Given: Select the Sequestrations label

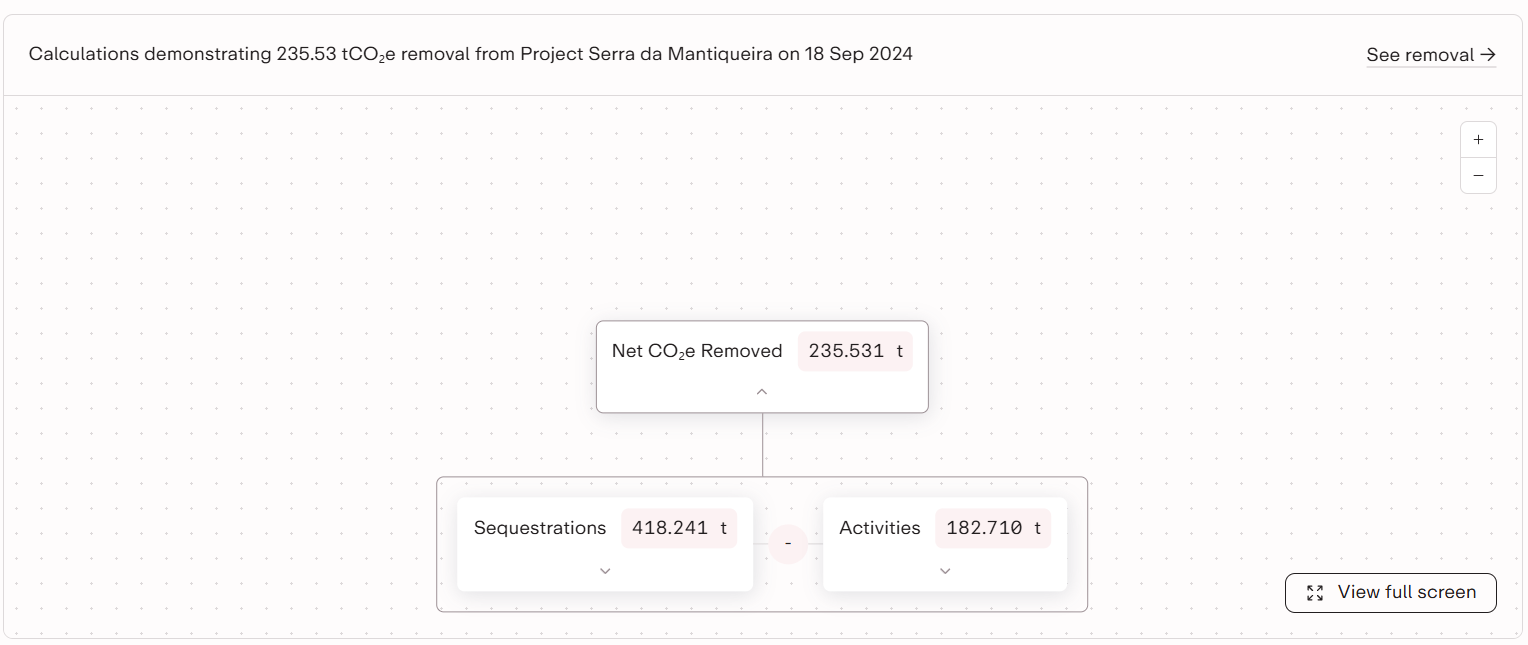Looking at the screenshot, I should (540, 528).
